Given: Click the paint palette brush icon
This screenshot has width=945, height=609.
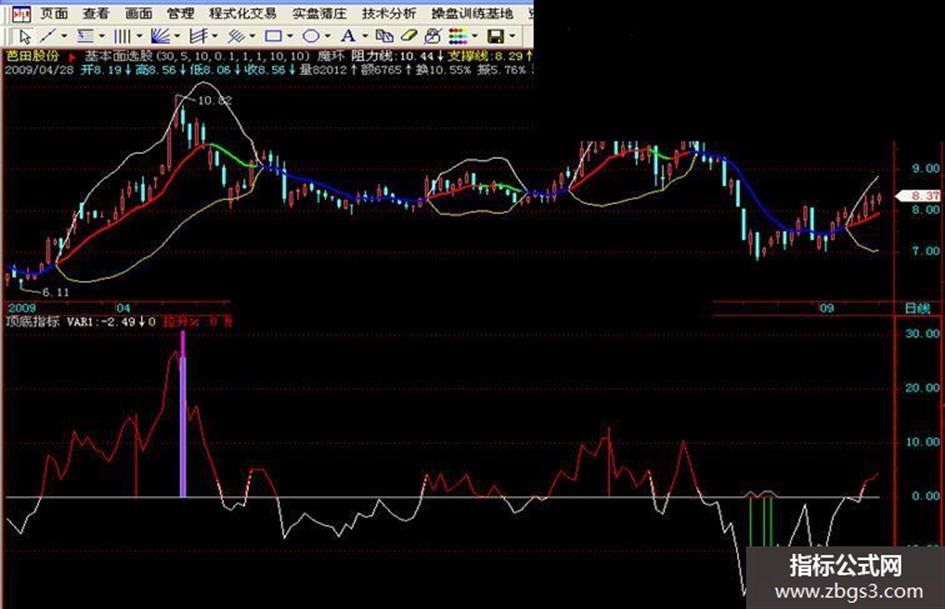Looking at the screenshot, I should (x=433, y=37).
